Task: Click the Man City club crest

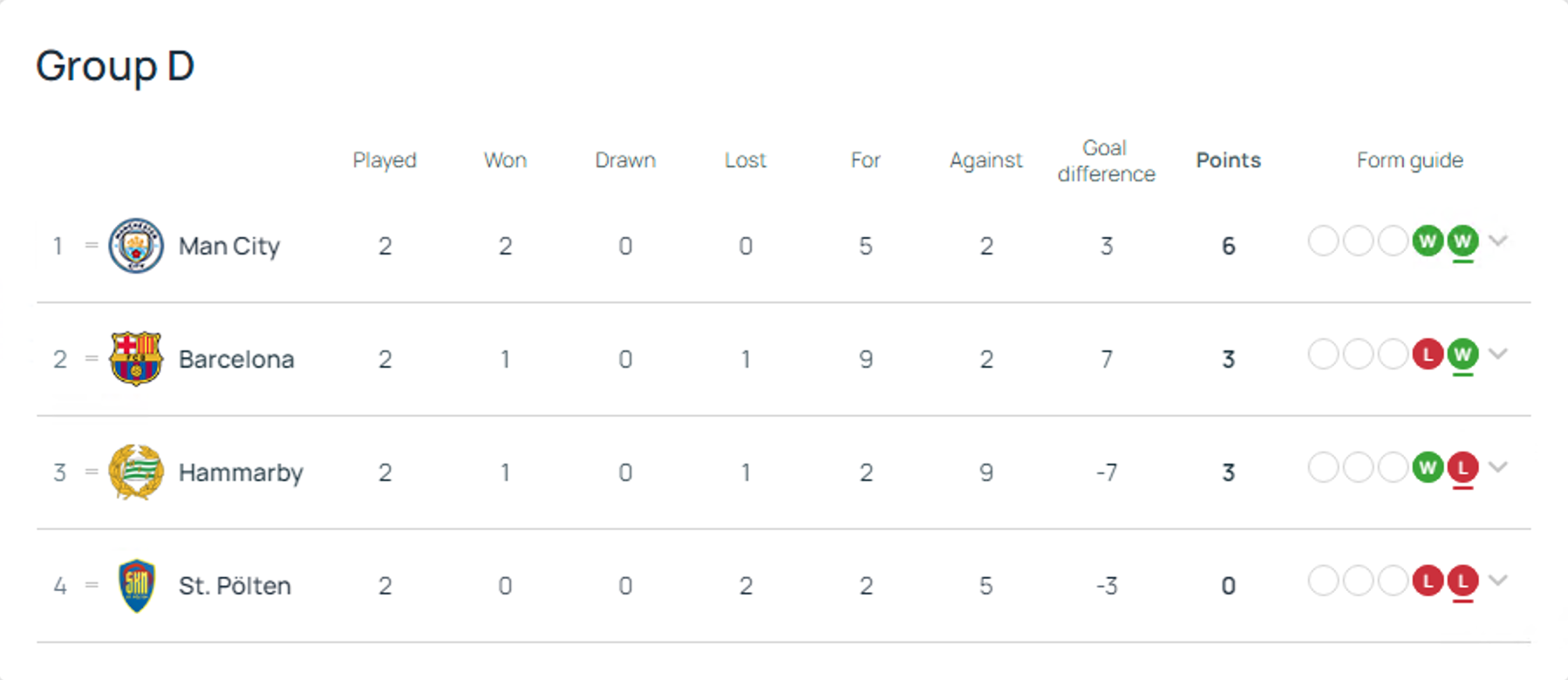Action: point(136,246)
